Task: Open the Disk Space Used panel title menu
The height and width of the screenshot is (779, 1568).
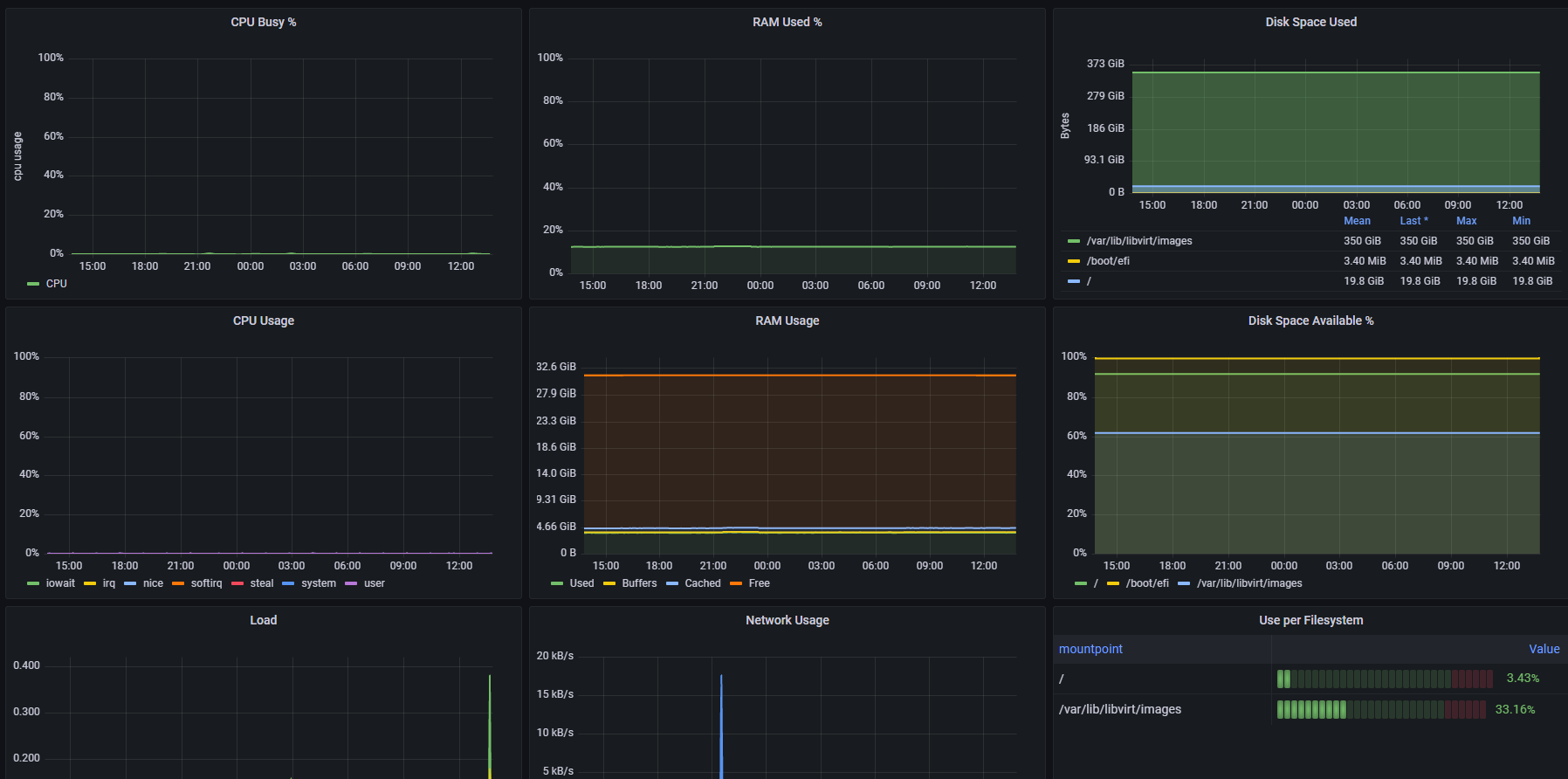Action: (1310, 22)
